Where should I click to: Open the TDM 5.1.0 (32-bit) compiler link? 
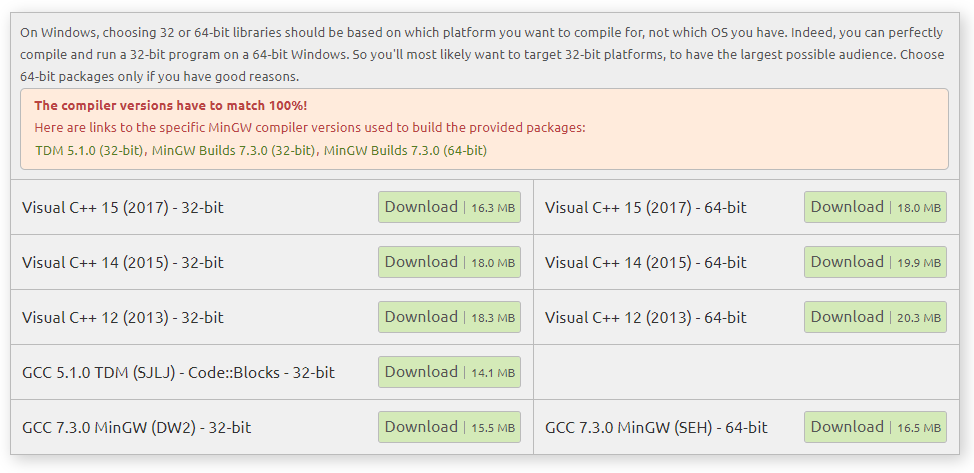[x=90, y=150]
